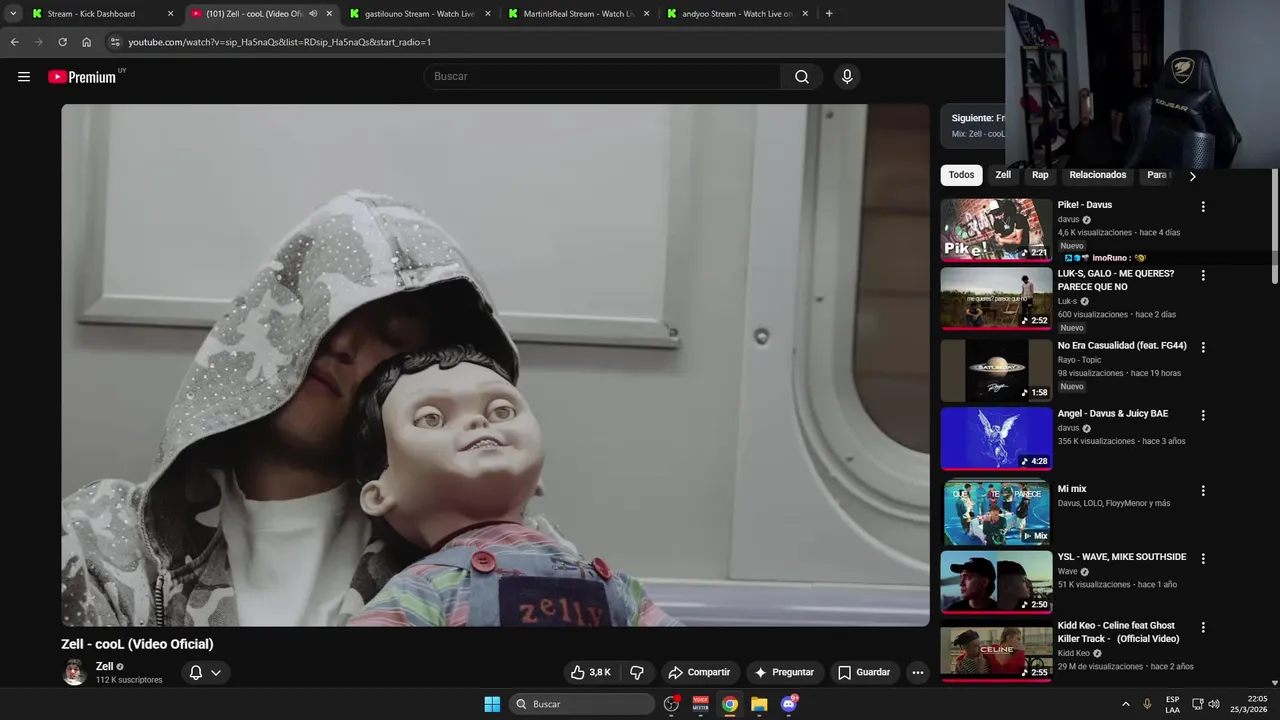Screen dimensions: 1280x720
Task: Click the main video player
Action: [495, 365]
